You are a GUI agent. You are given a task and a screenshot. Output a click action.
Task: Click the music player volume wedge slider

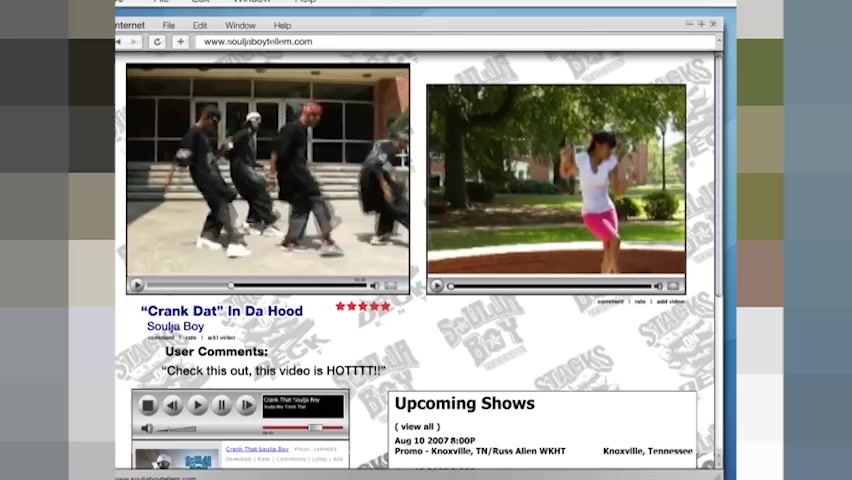(177, 429)
